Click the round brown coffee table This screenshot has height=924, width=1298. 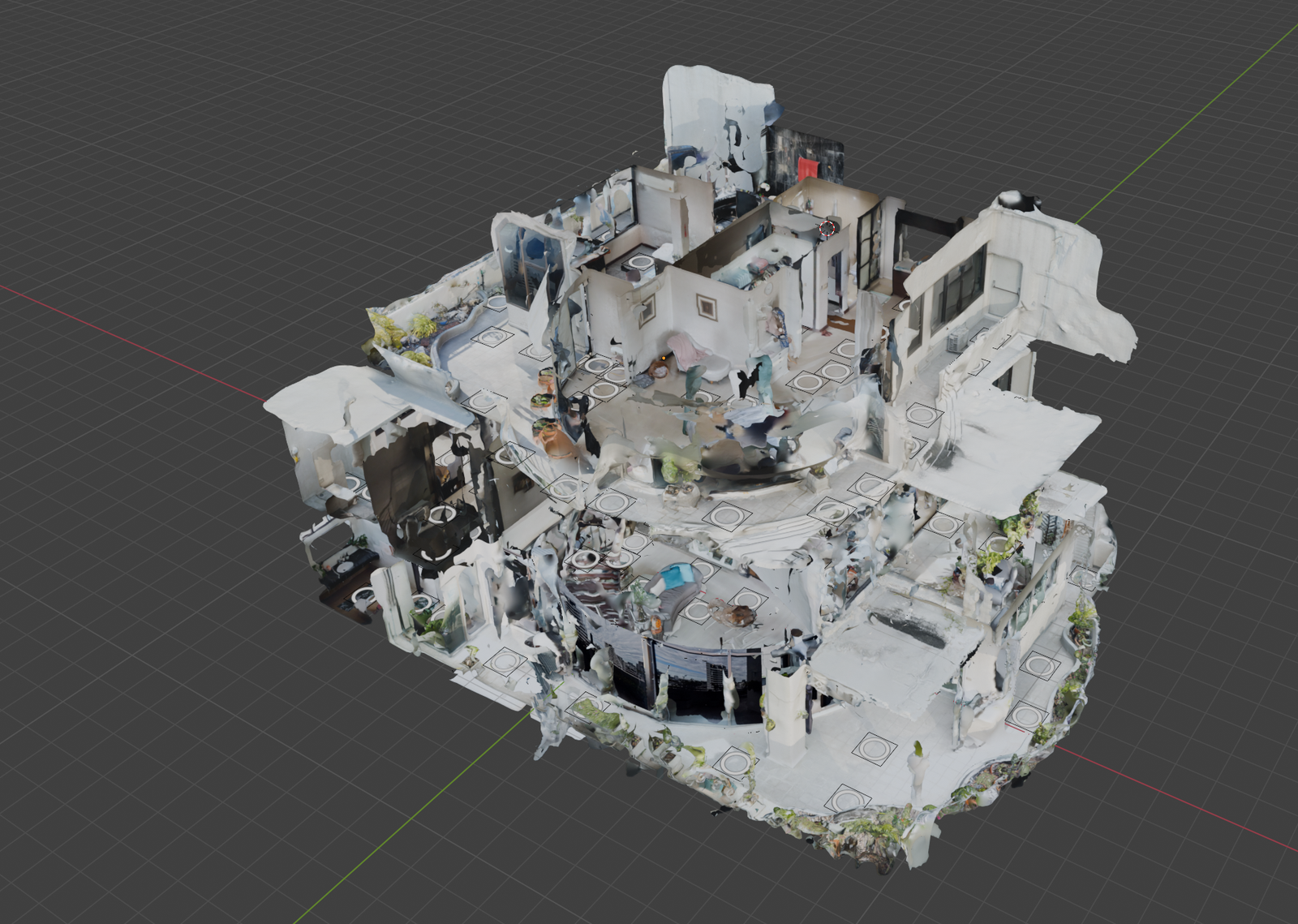click(739, 617)
